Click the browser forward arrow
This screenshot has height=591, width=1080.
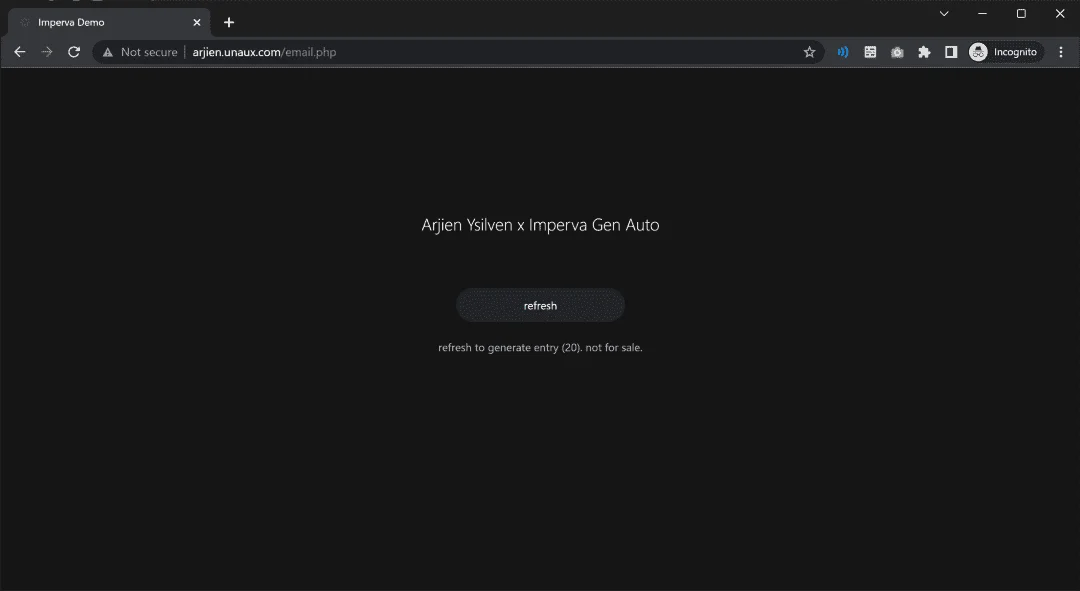[47, 52]
